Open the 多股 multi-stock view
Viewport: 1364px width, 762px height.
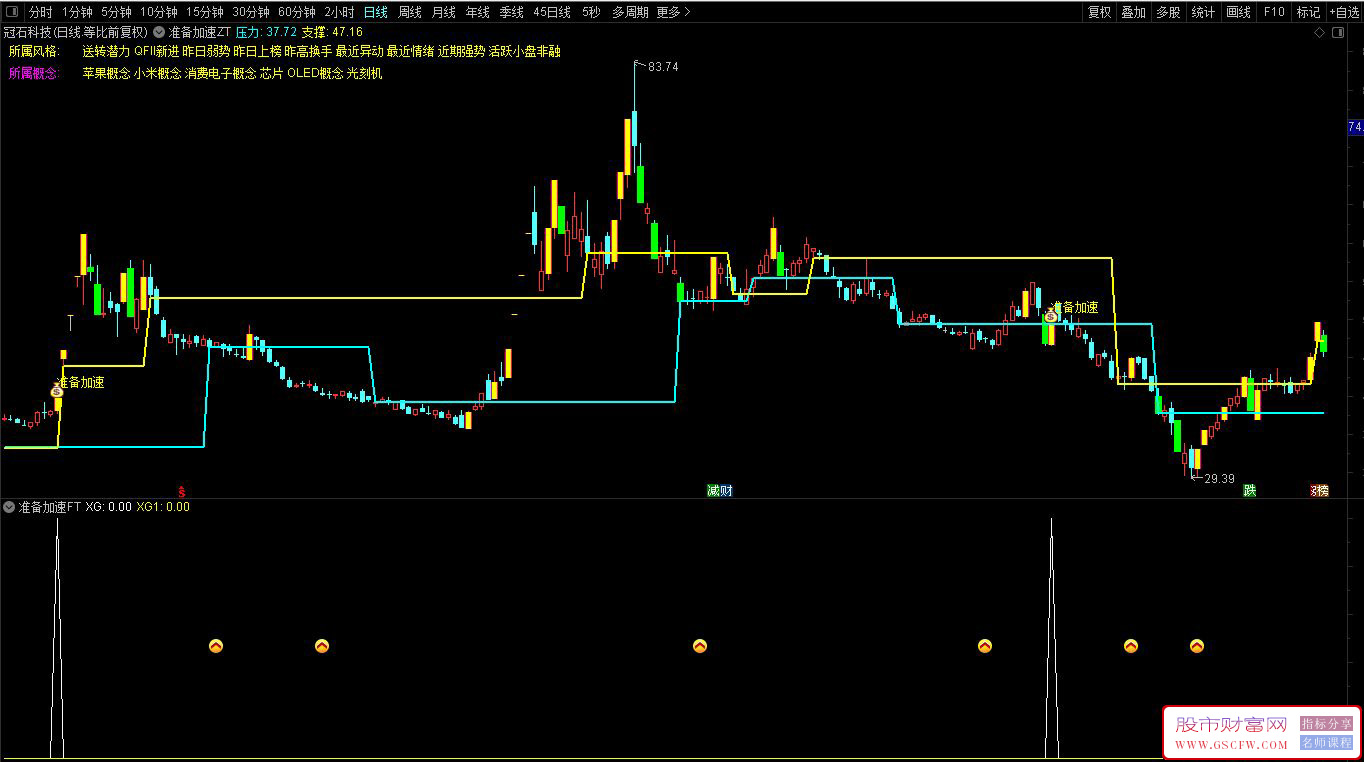coord(1168,12)
